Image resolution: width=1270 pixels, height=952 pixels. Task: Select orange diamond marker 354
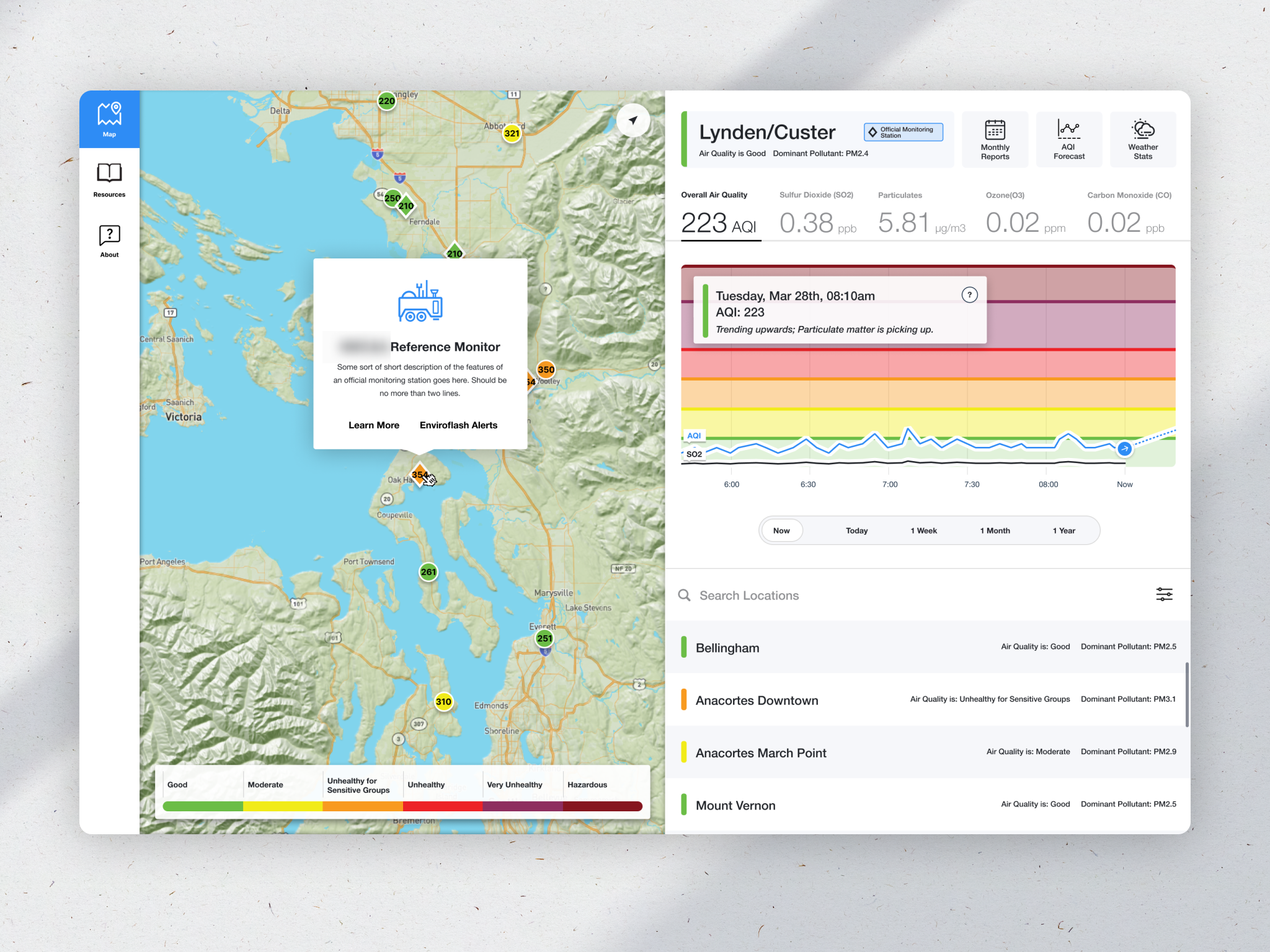click(420, 475)
